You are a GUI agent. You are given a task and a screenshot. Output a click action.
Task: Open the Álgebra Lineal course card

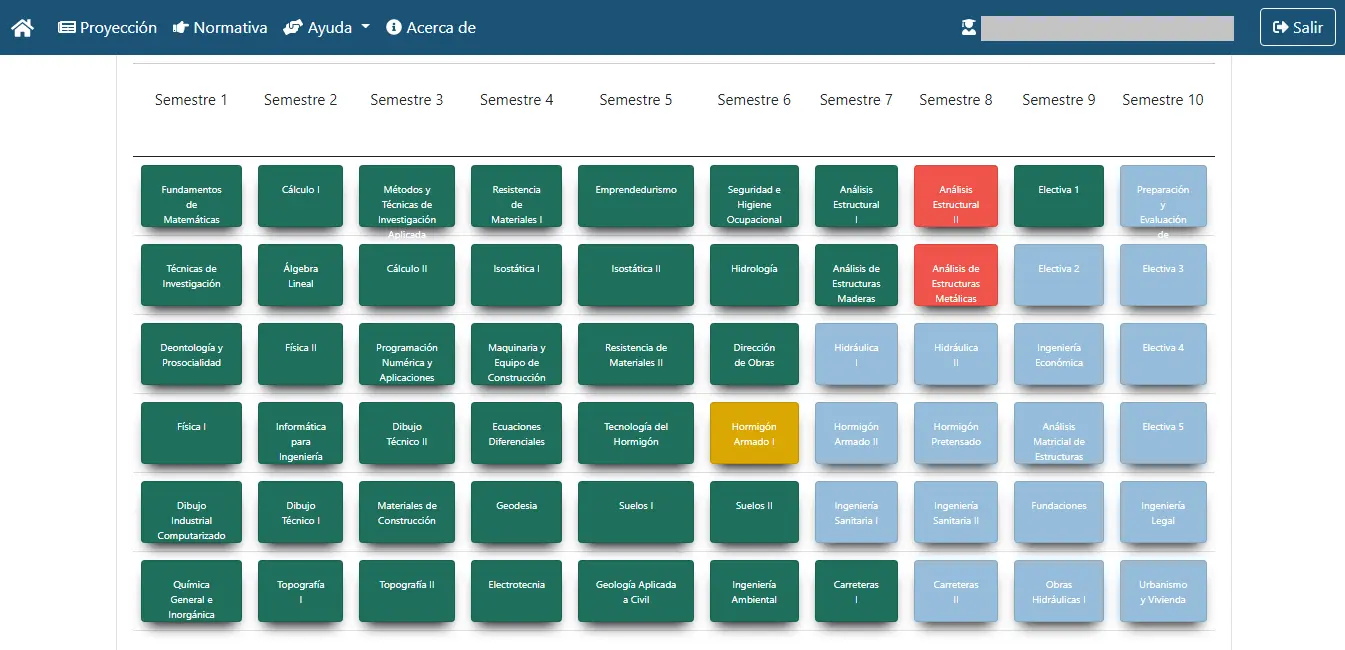click(x=300, y=275)
